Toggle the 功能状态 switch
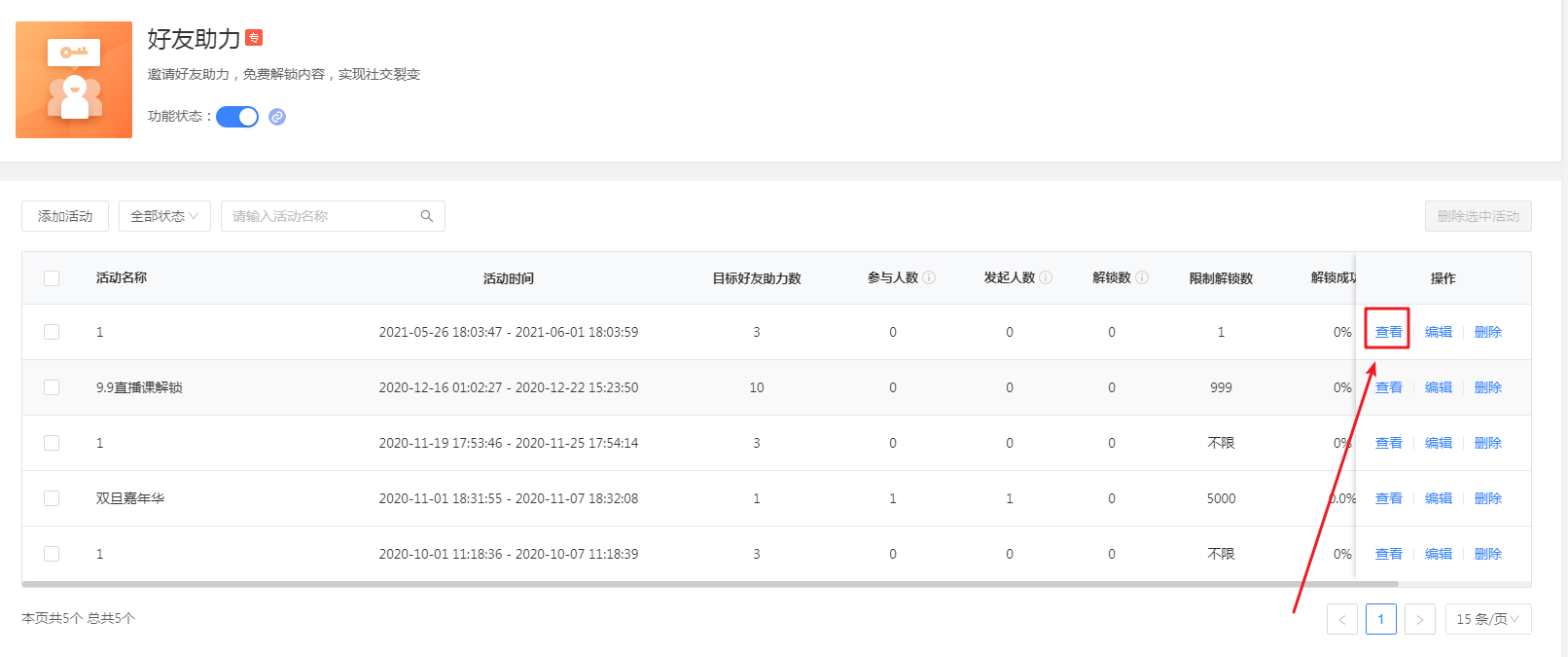 [237, 117]
